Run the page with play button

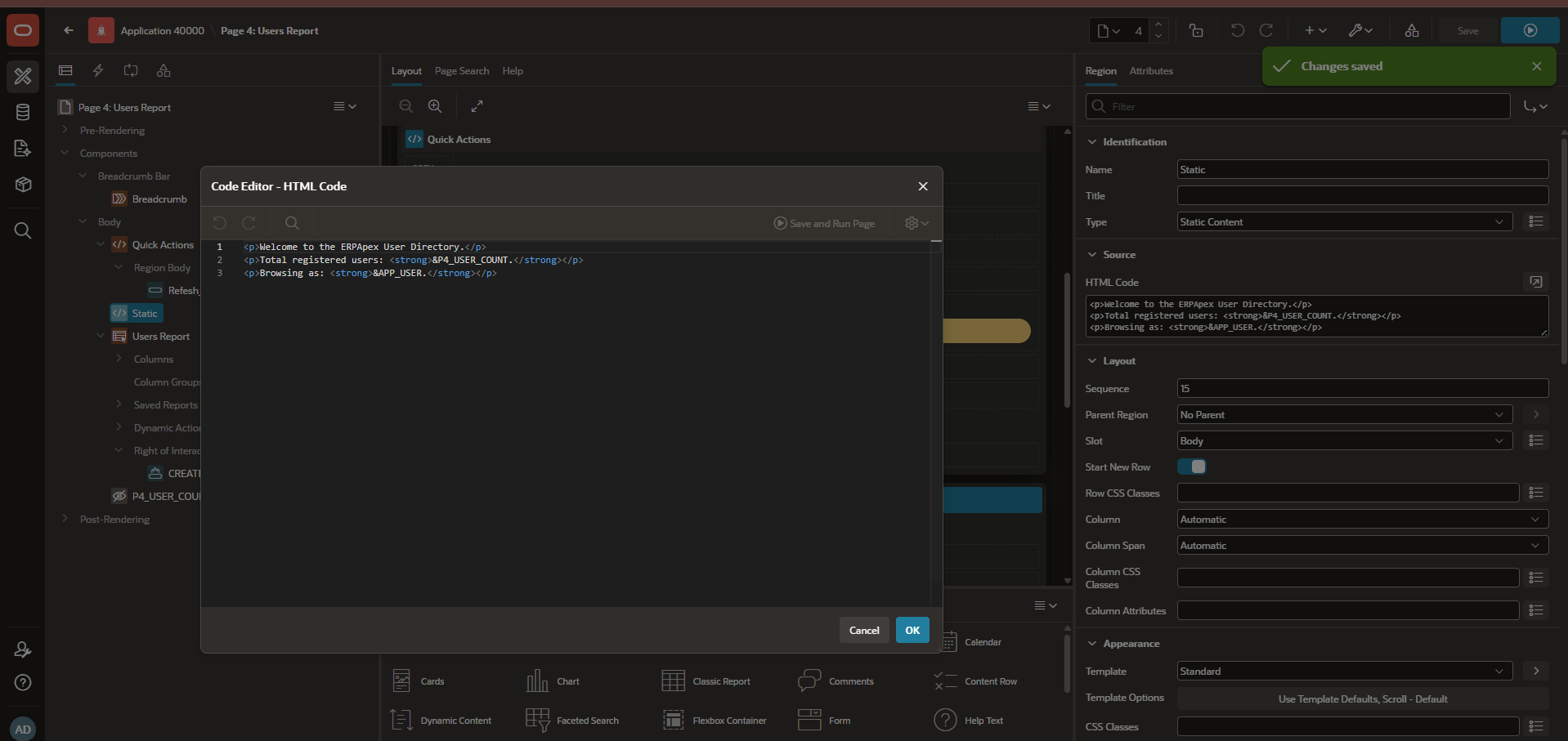tap(1530, 30)
